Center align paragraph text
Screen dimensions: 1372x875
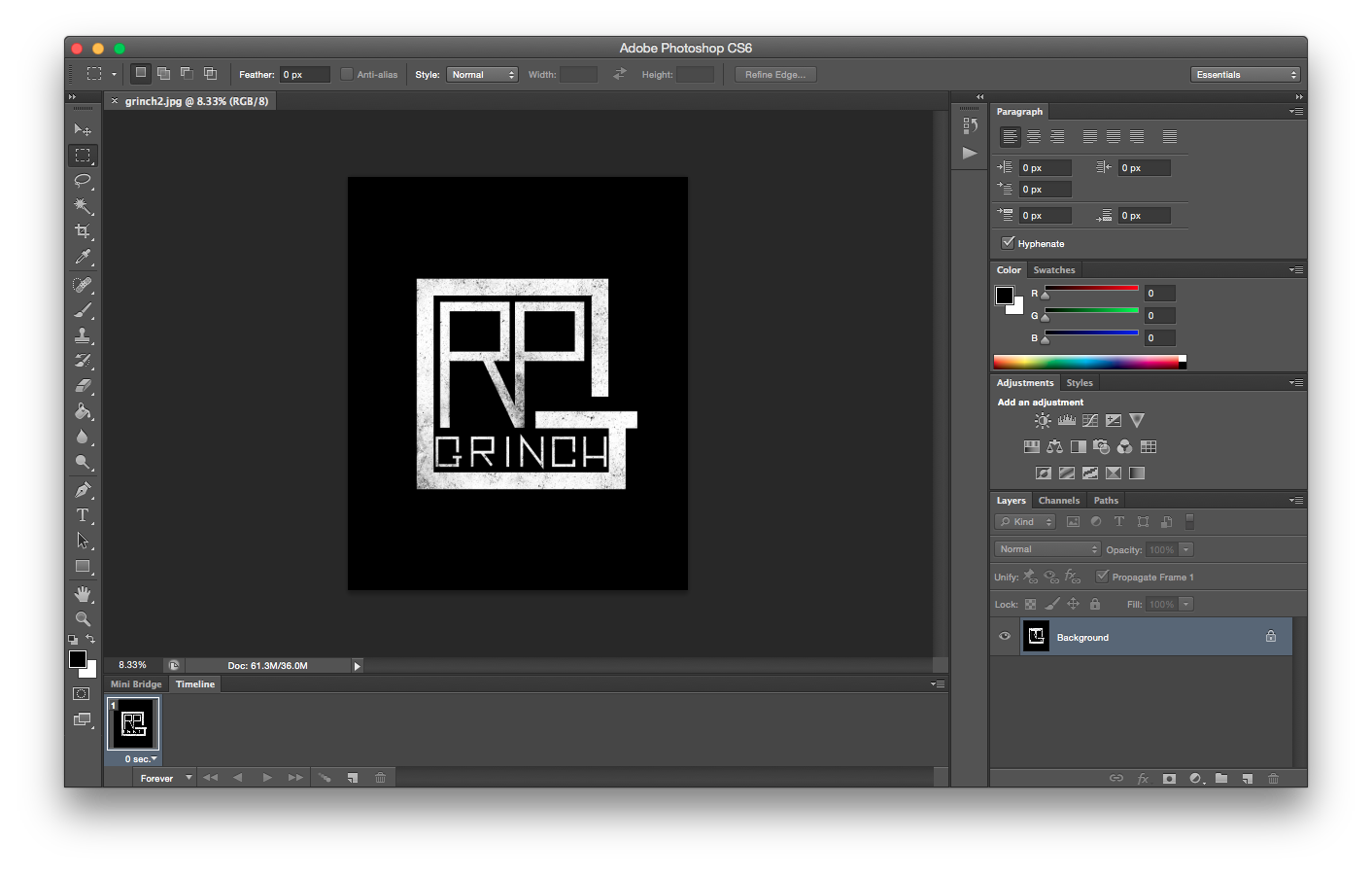click(x=1034, y=137)
